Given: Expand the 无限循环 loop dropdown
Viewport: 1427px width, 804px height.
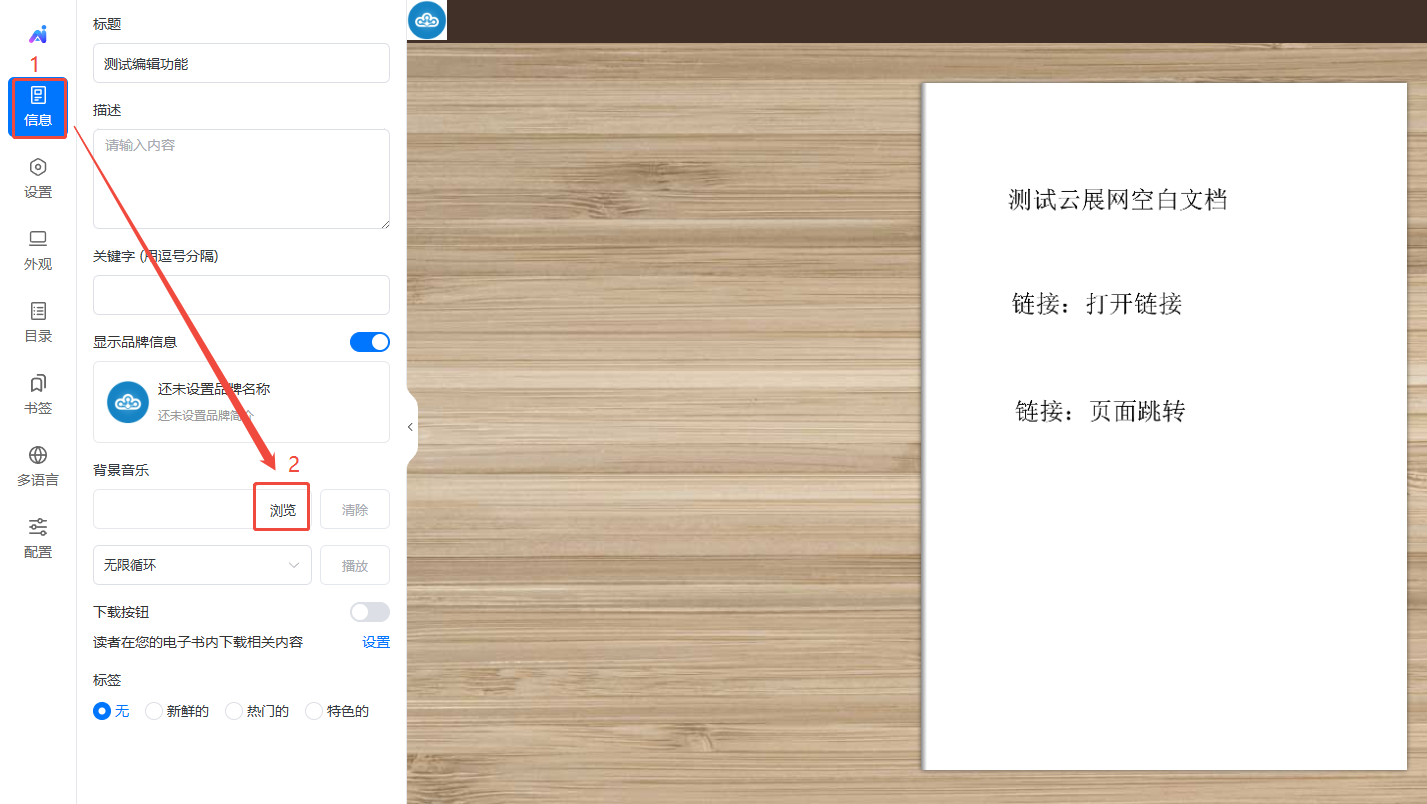Looking at the screenshot, I should pyautogui.click(x=202, y=565).
